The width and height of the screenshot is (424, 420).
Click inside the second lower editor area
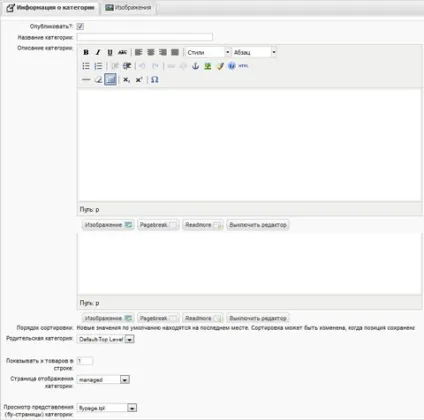tap(249, 263)
